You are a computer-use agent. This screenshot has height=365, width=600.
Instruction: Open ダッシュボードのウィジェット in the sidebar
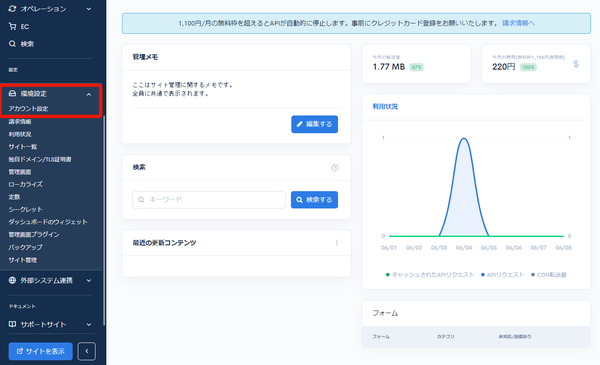coord(48,222)
